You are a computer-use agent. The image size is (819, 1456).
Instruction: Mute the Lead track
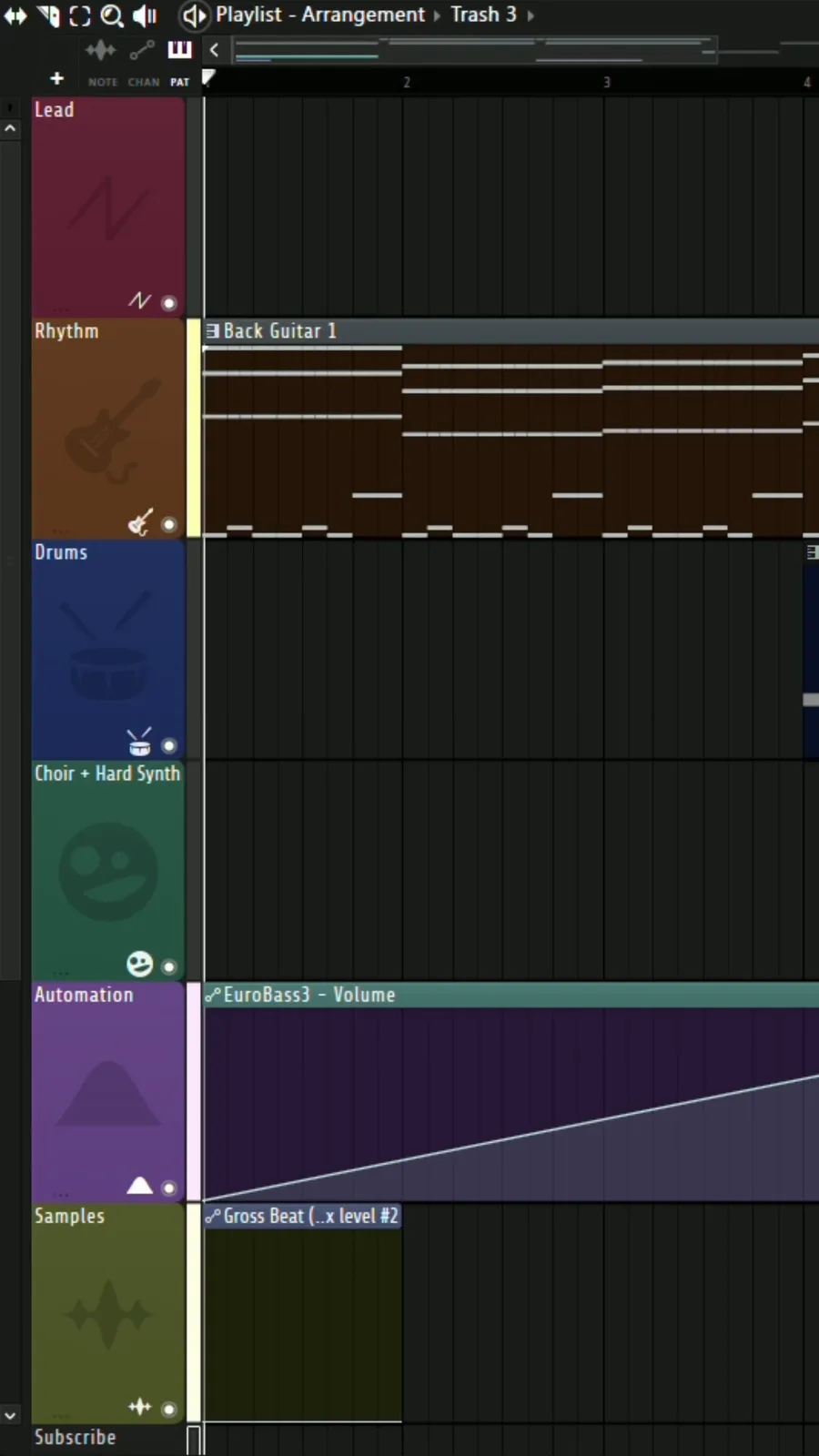tap(168, 303)
